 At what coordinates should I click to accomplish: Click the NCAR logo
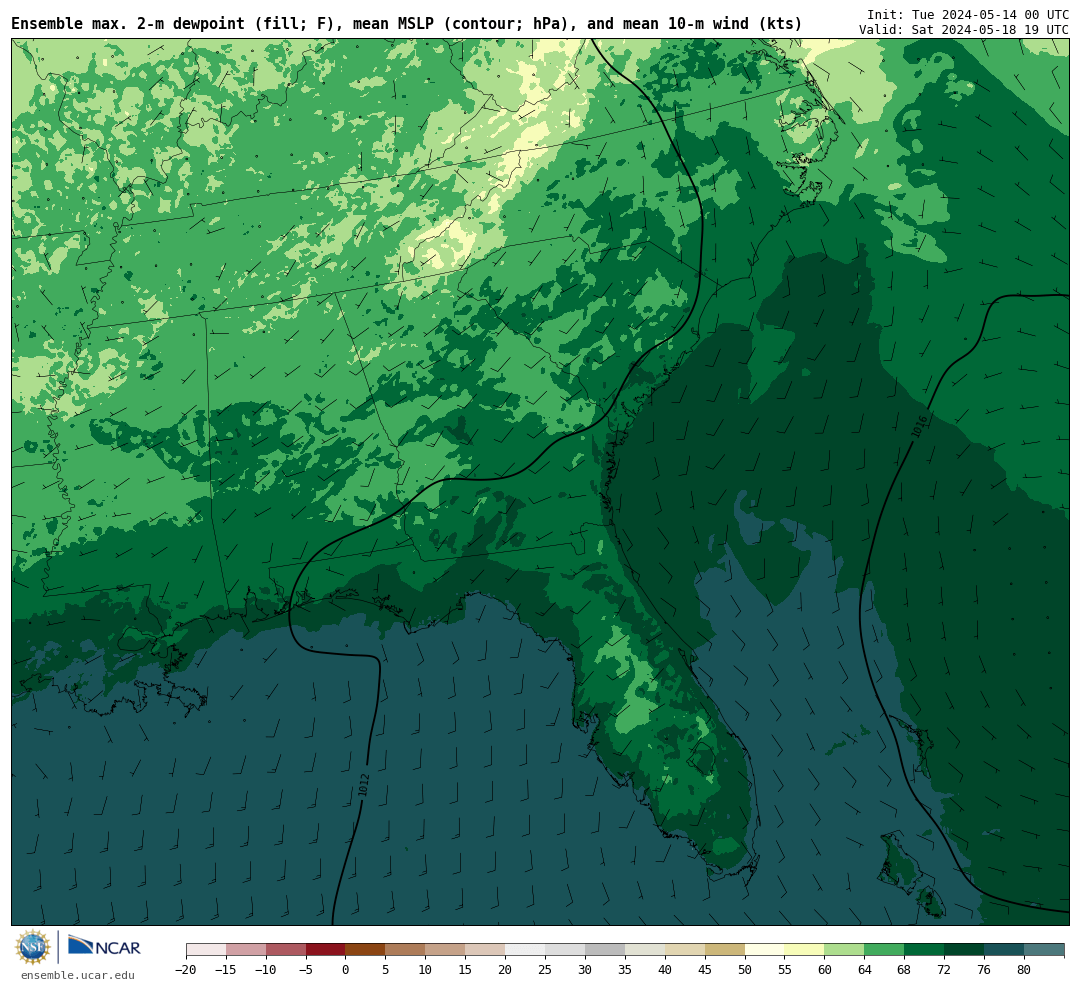tap(104, 948)
